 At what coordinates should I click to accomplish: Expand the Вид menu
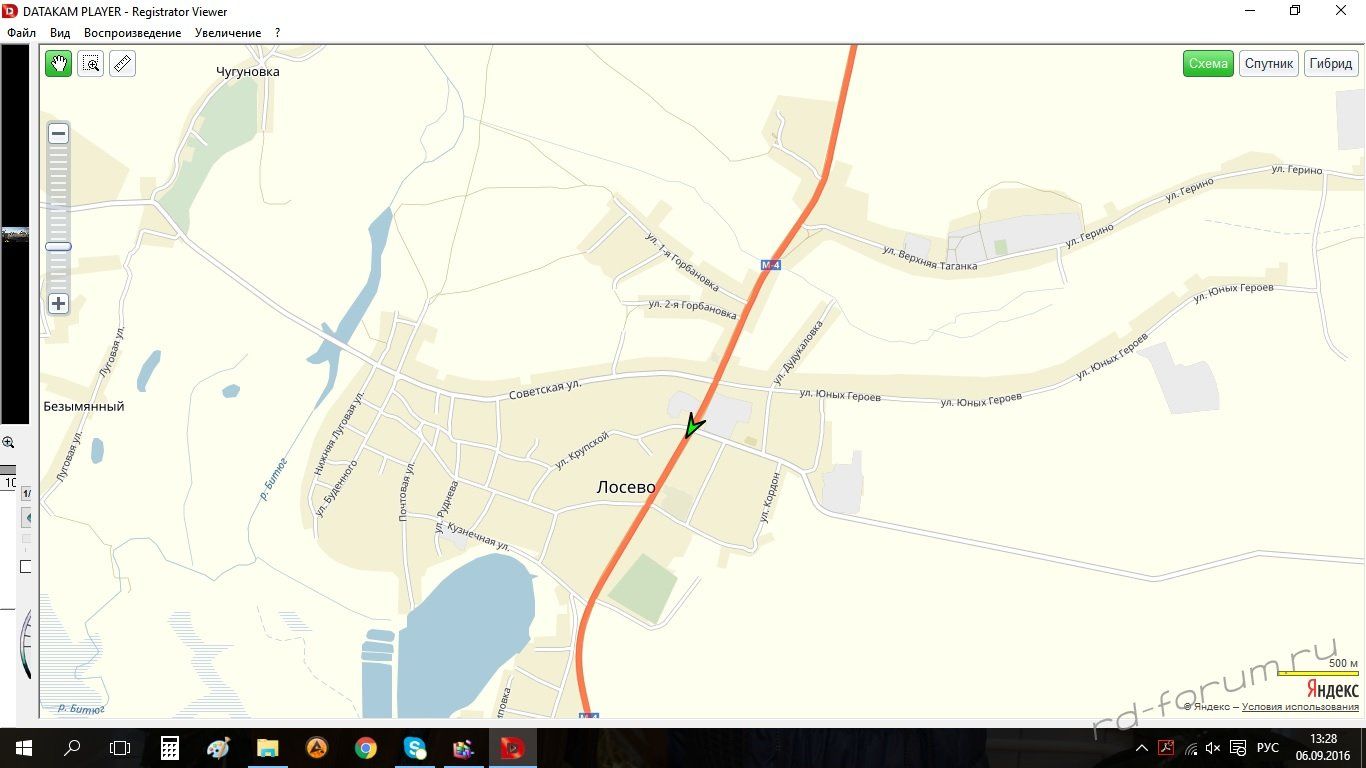pyautogui.click(x=60, y=33)
